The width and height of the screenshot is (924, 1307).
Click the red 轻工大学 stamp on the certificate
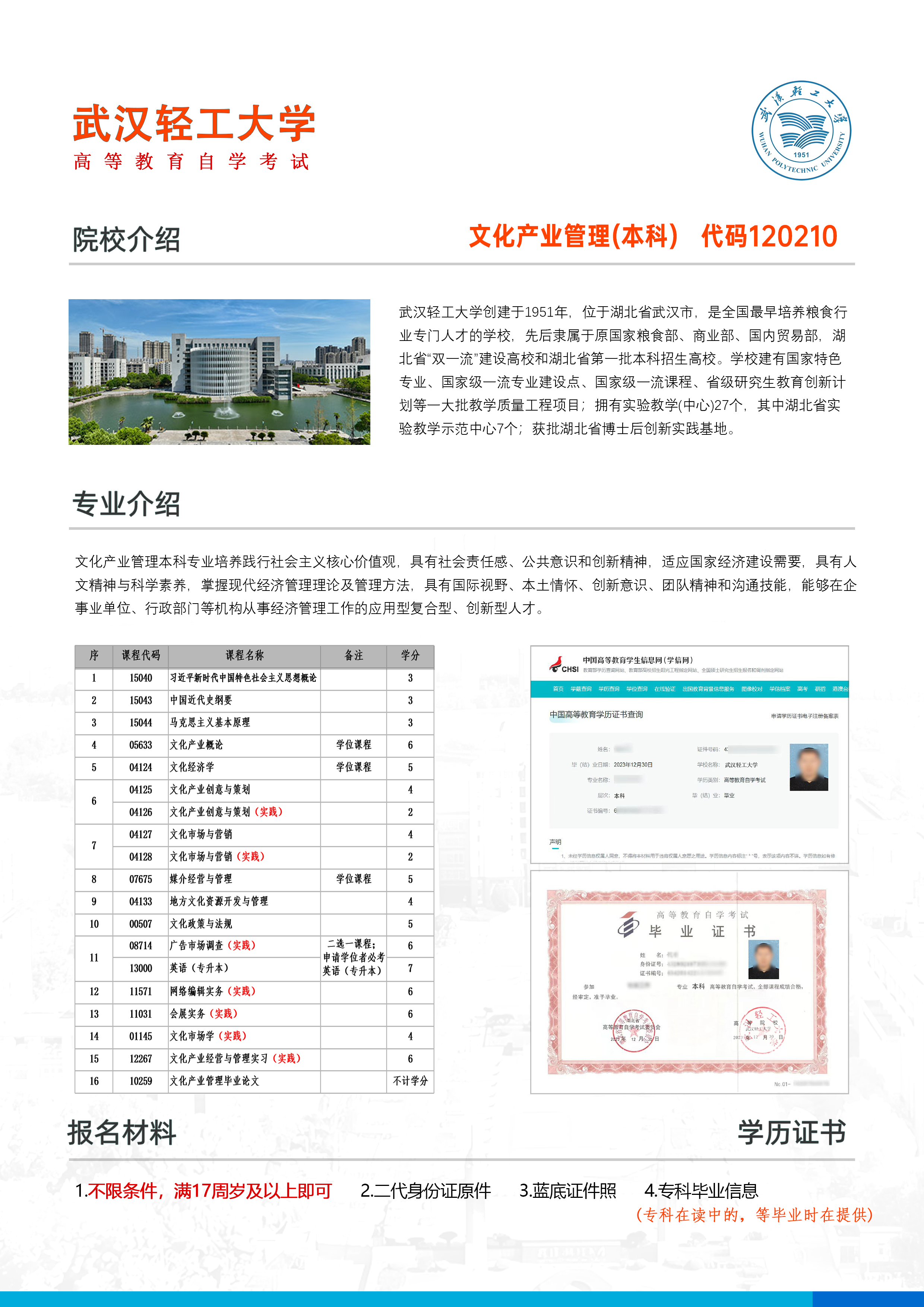(x=762, y=1031)
